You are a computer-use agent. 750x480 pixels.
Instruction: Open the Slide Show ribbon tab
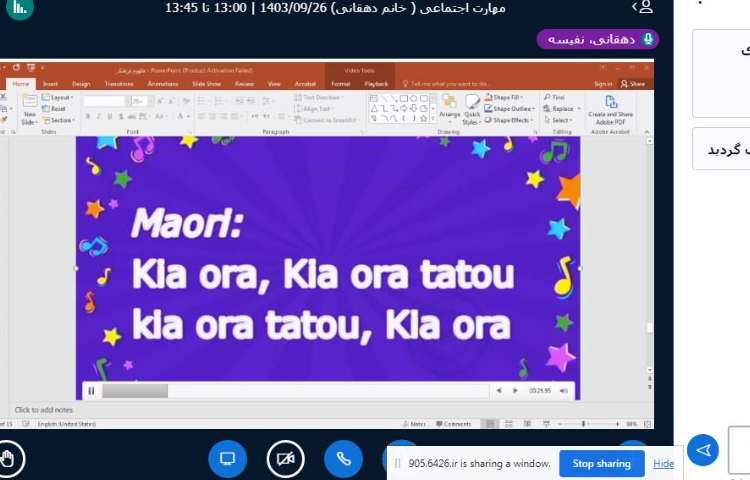click(207, 84)
